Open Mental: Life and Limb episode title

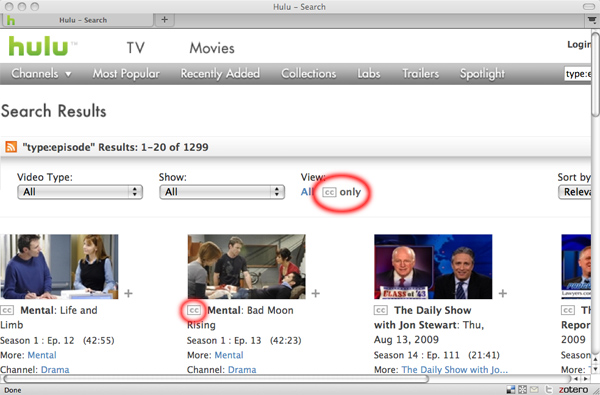click(x=49, y=318)
